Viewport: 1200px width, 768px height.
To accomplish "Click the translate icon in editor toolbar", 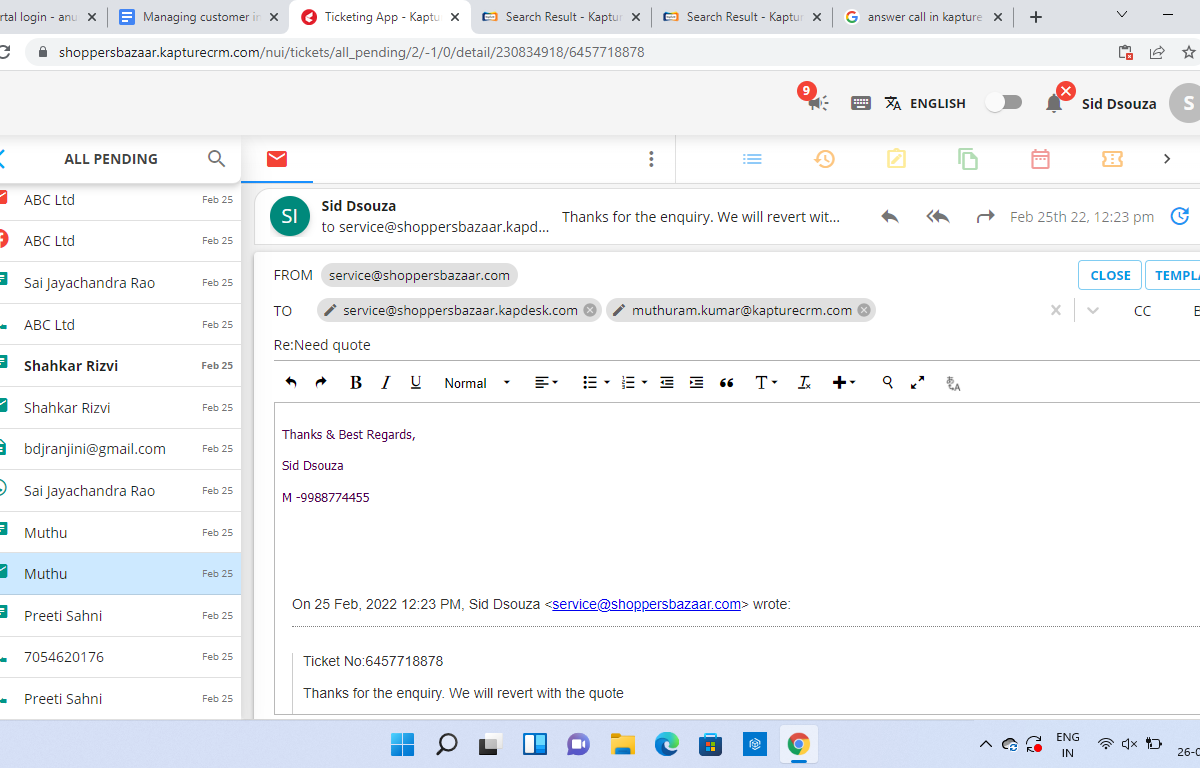I will tap(953, 383).
